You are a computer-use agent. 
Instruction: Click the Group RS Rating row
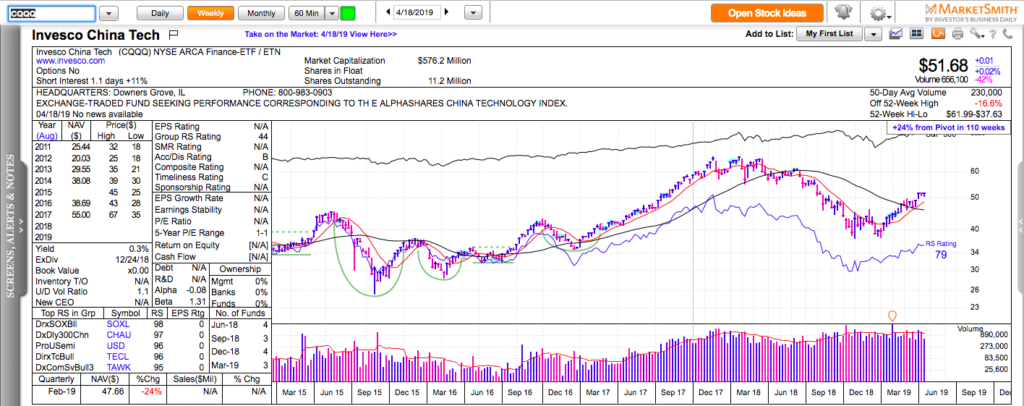click(211, 137)
